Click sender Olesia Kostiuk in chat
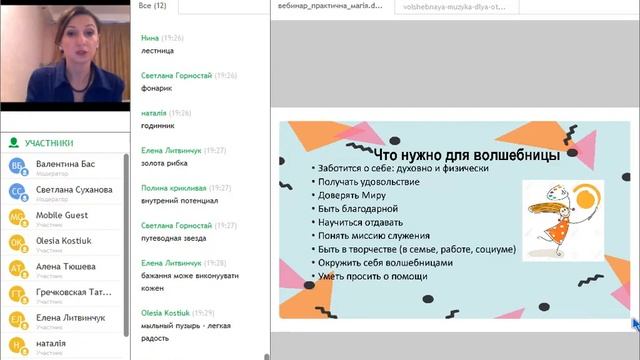Screen dimensions: 640x360 coord(165,313)
